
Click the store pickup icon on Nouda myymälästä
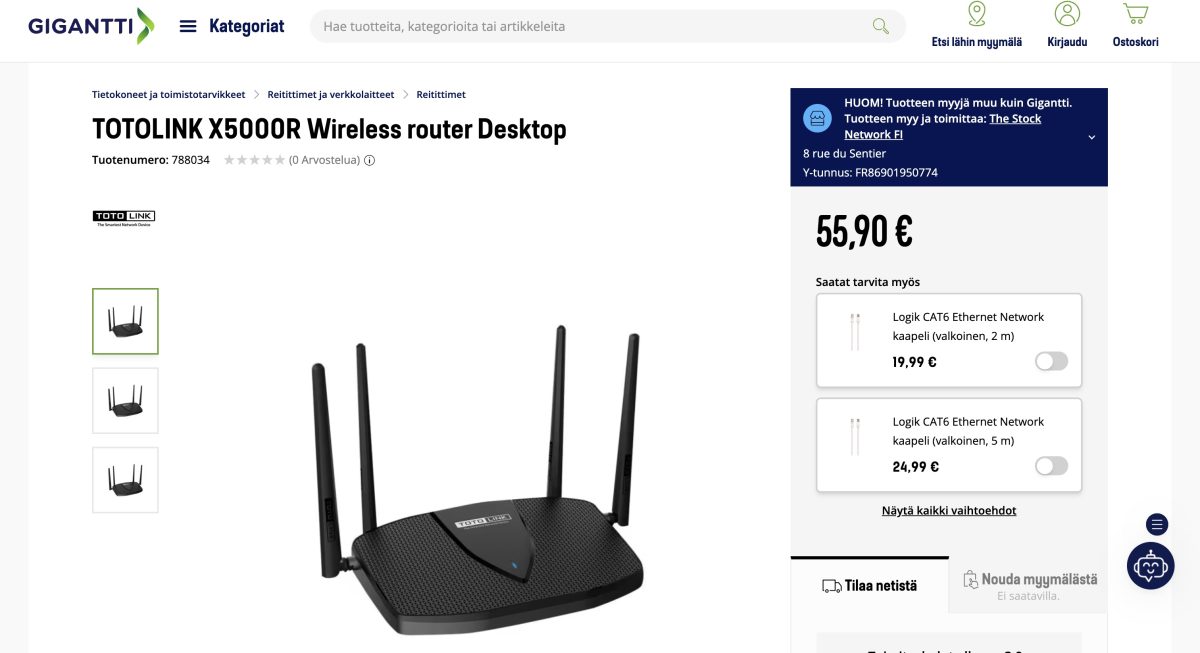970,578
